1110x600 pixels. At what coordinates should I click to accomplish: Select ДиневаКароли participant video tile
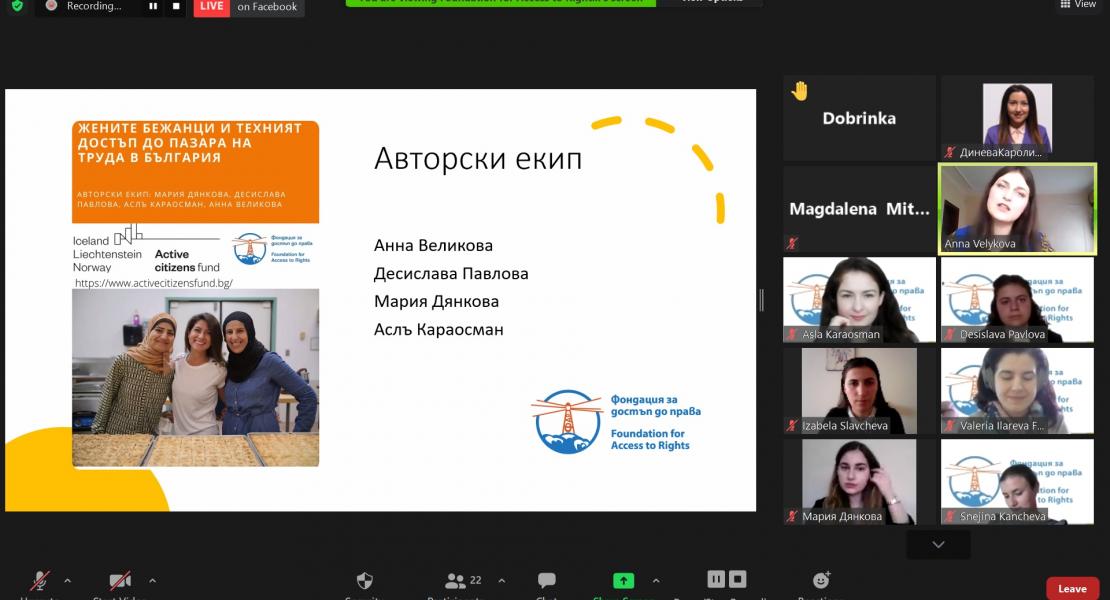tap(1017, 118)
